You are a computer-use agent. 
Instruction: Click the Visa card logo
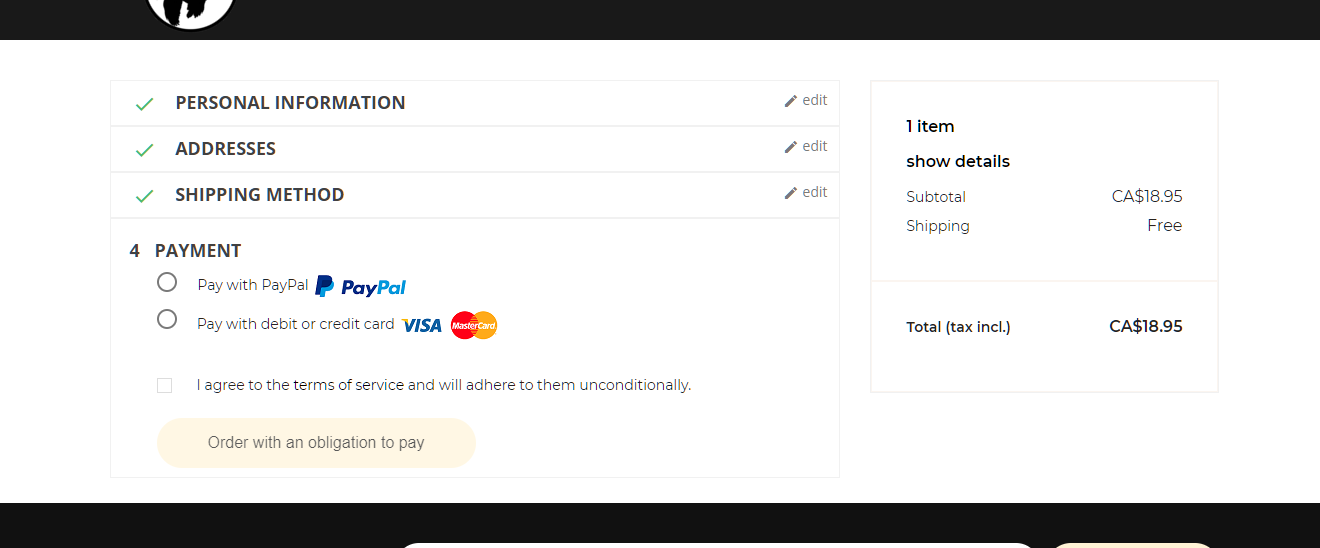422,325
